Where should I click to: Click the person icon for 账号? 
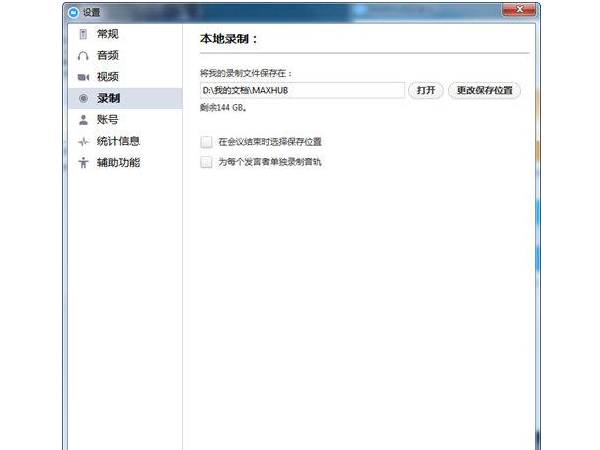83,120
